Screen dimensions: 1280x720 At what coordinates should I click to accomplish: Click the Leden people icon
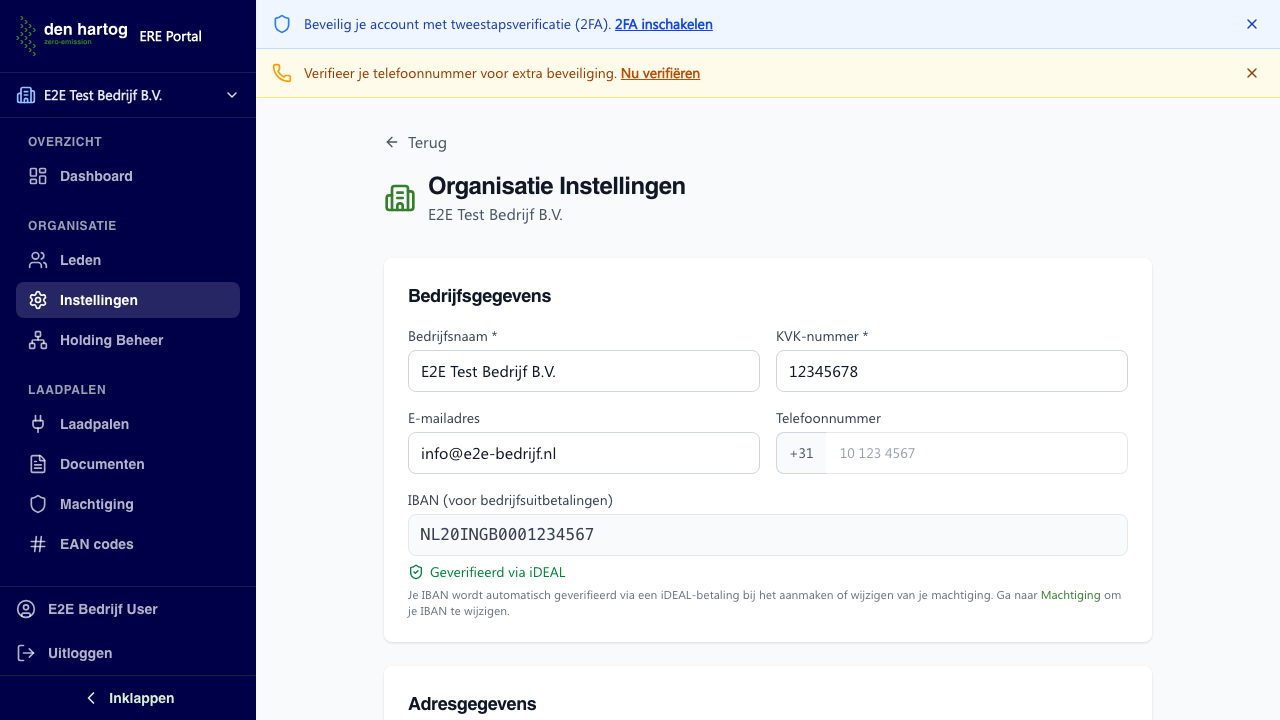click(x=38, y=260)
